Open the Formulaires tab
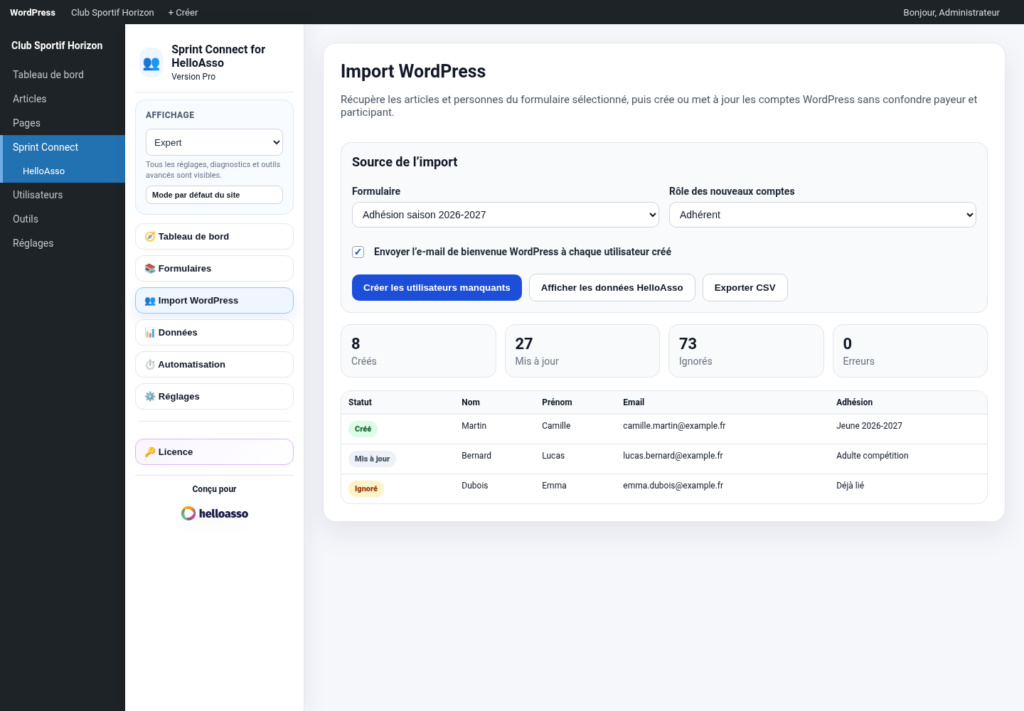Viewport: 1024px width, 711px height. [214, 268]
